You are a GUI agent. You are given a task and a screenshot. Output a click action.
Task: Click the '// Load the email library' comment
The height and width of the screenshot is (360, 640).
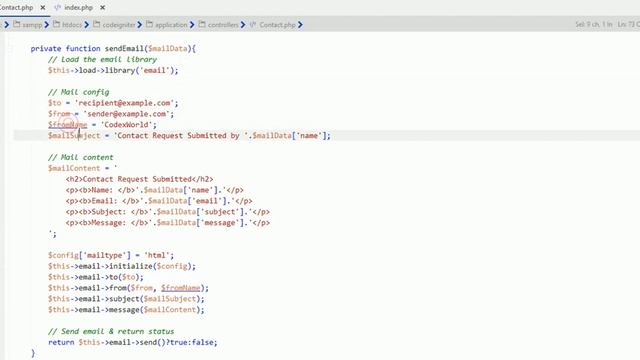coord(102,60)
